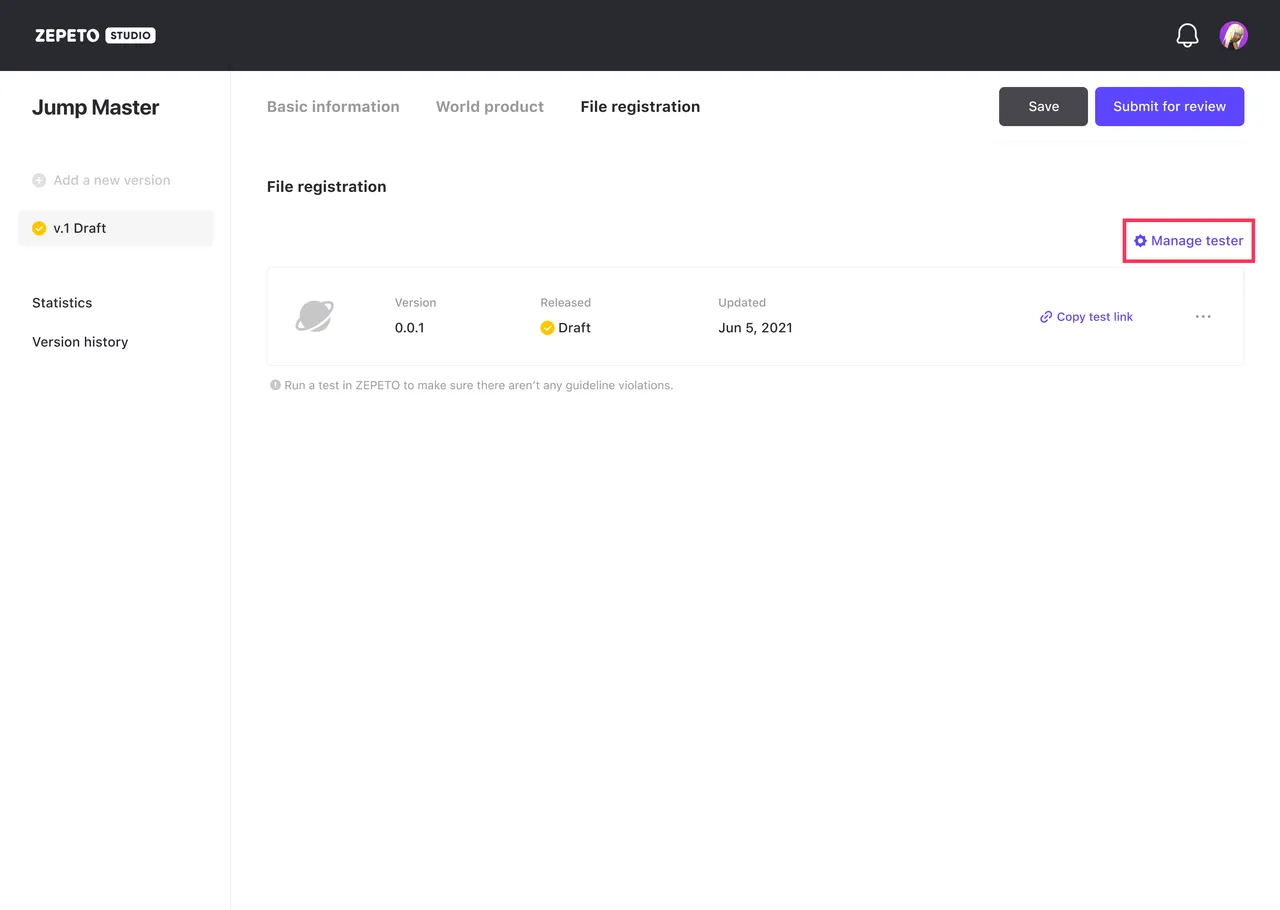Image resolution: width=1280 pixels, height=910 pixels.
Task: Copy the test link
Action: (x=1095, y=317)
